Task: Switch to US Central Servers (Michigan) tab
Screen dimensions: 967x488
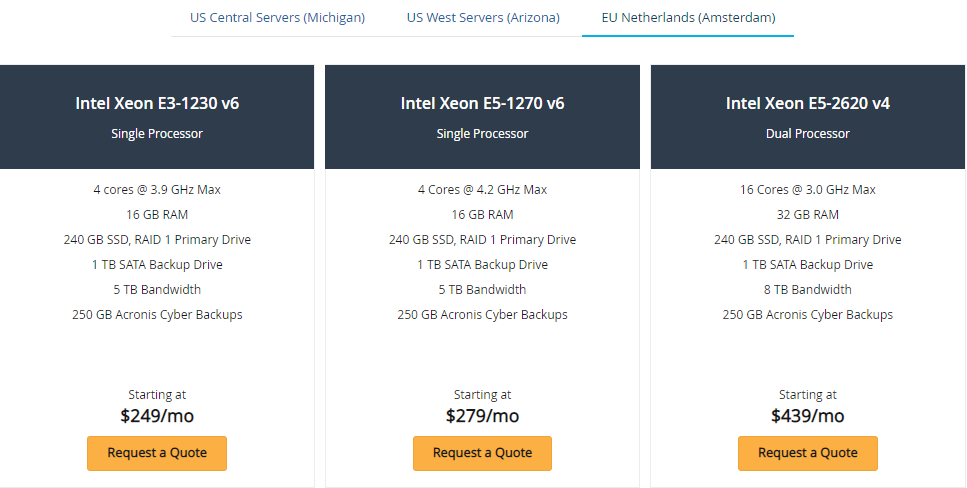Action: 277,18
